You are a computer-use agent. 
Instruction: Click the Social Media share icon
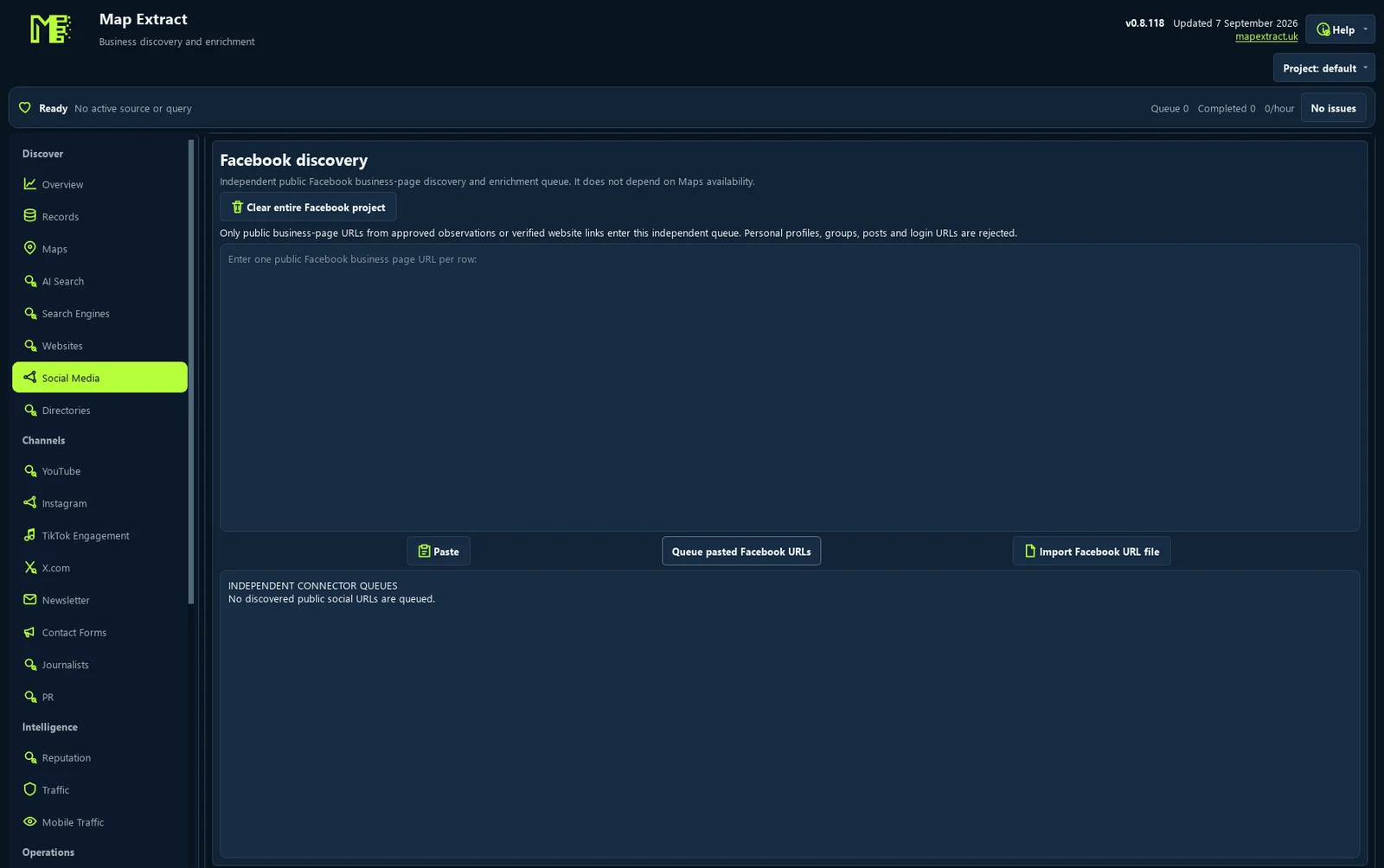[30, 377]
